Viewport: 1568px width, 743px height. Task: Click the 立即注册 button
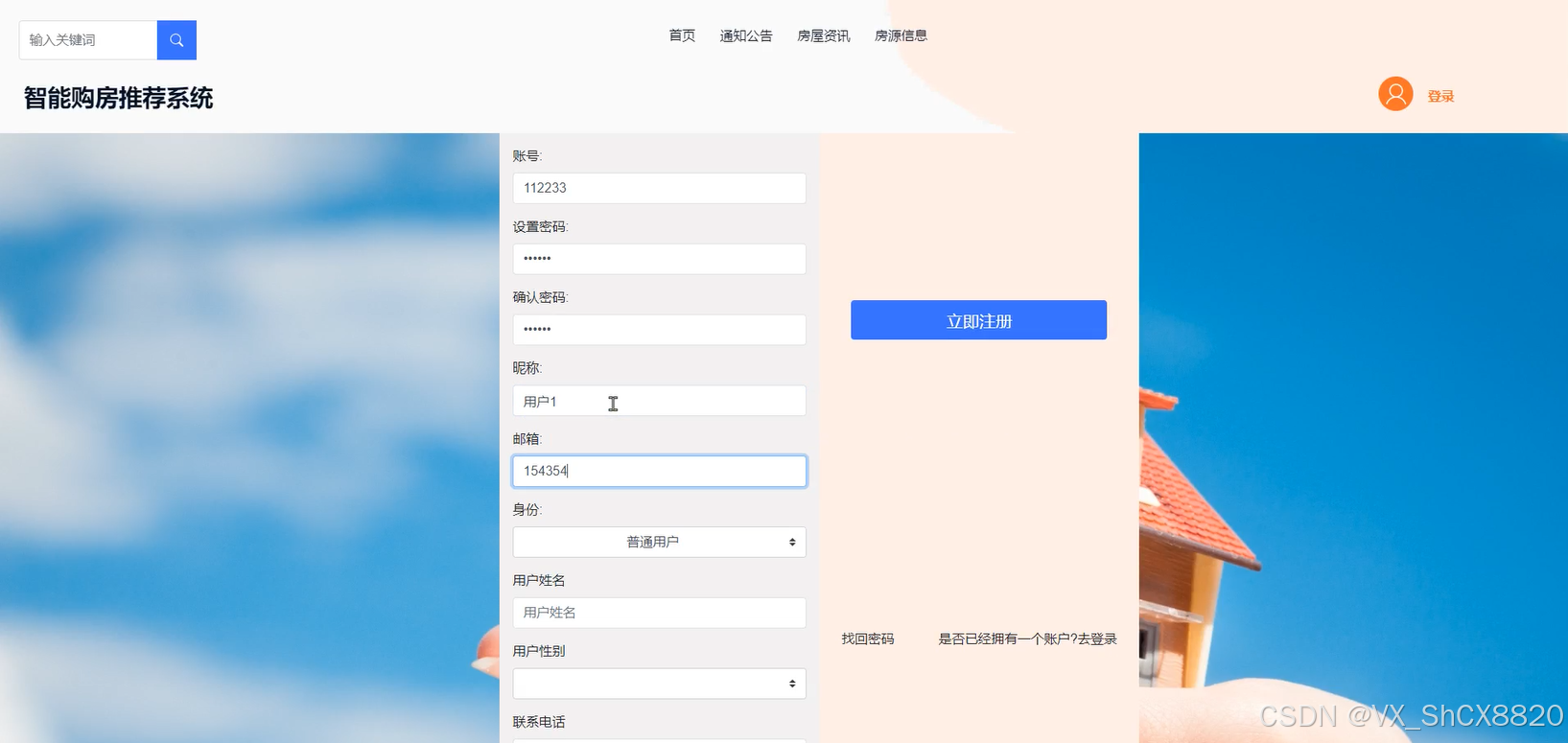point(978,320)
